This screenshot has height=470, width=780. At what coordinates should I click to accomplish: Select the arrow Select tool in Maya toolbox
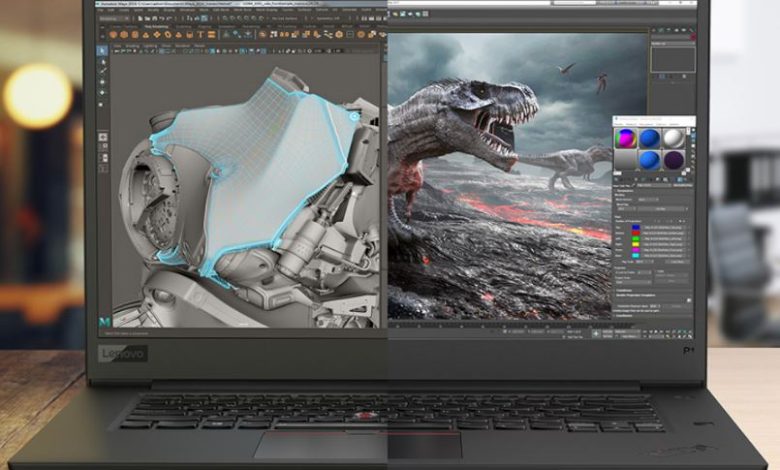pyautogui.click(x=102, y=50)
